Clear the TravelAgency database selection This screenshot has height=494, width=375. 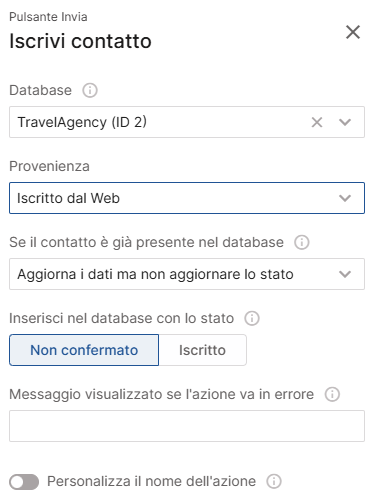click(317, 122)
